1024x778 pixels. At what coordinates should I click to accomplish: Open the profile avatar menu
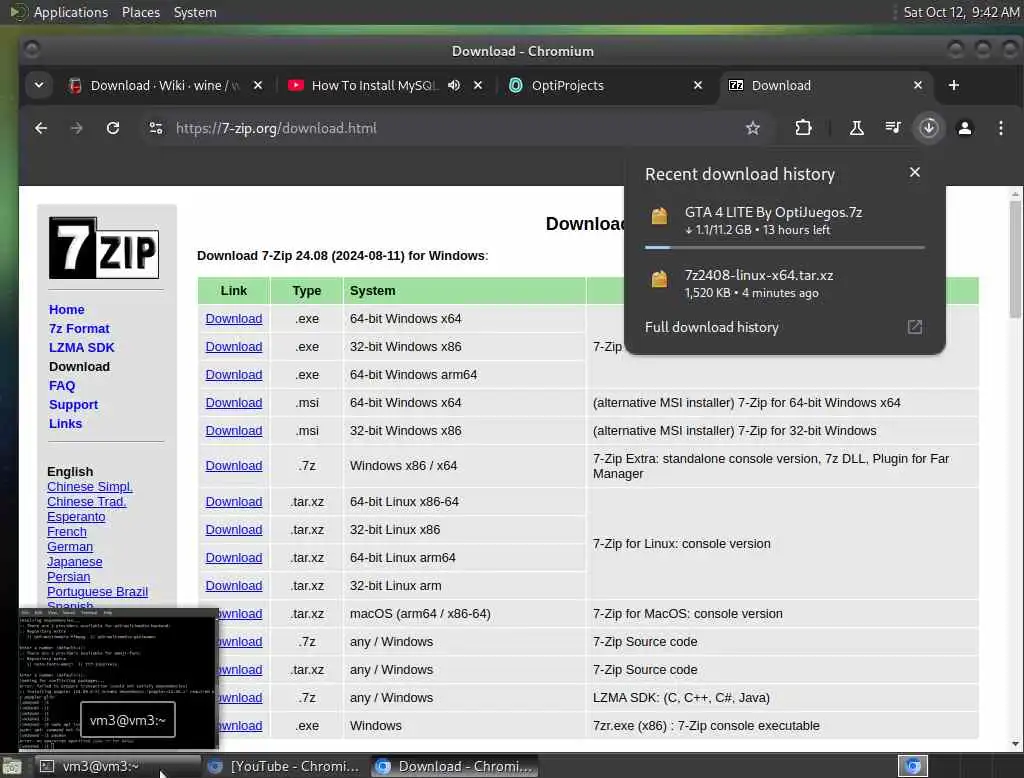(965, 128)
